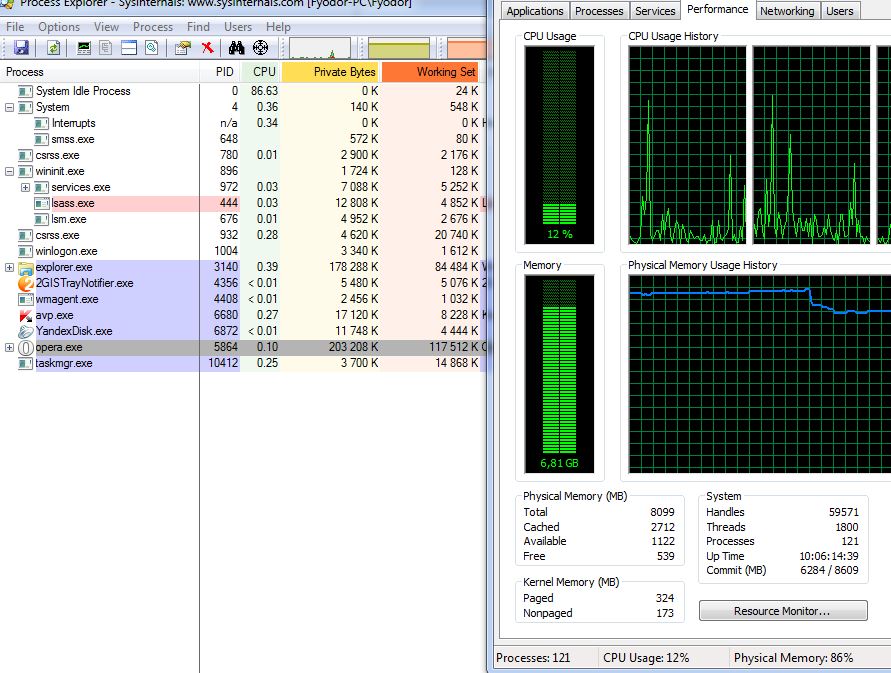Open the Help menu
The image size is (891, 673).
pos(278,27)
